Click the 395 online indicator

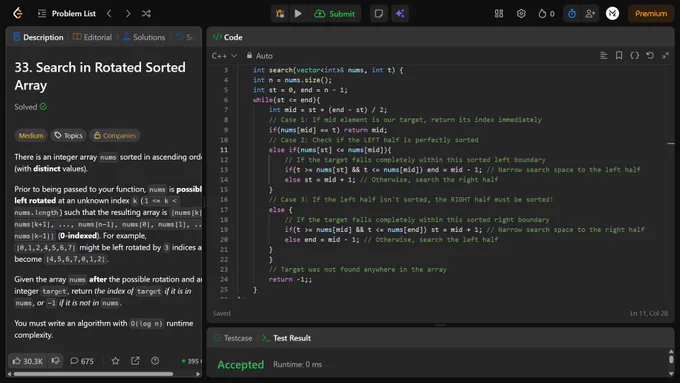190,361
